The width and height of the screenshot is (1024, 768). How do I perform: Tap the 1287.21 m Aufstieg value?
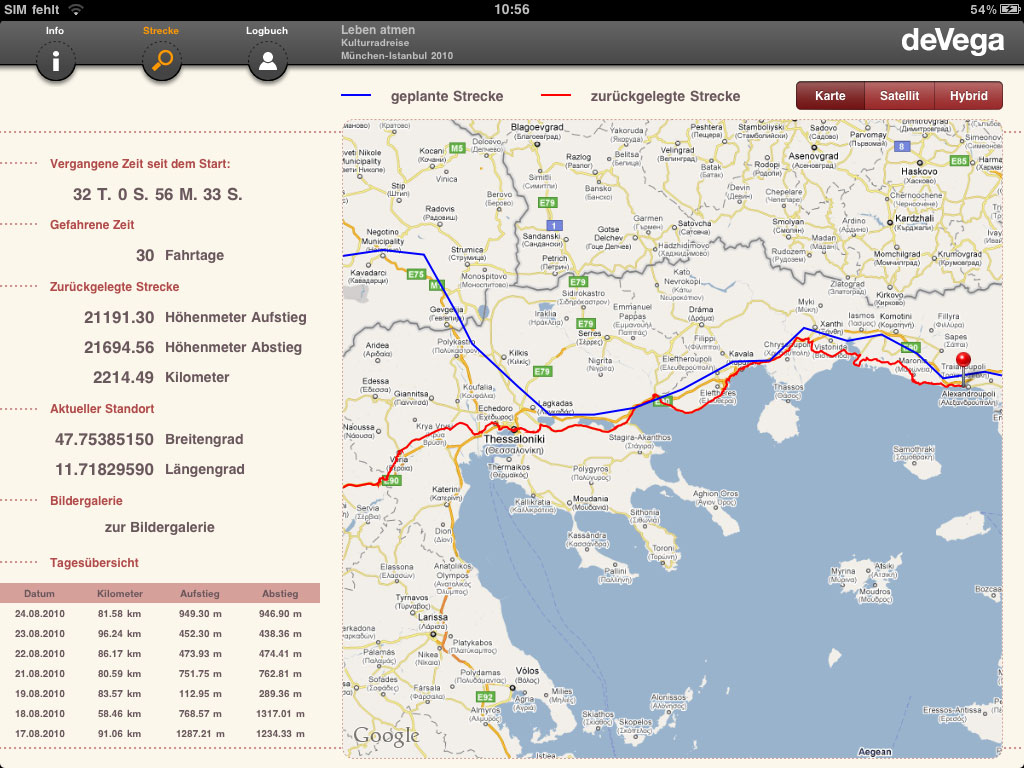click(200, 733)
